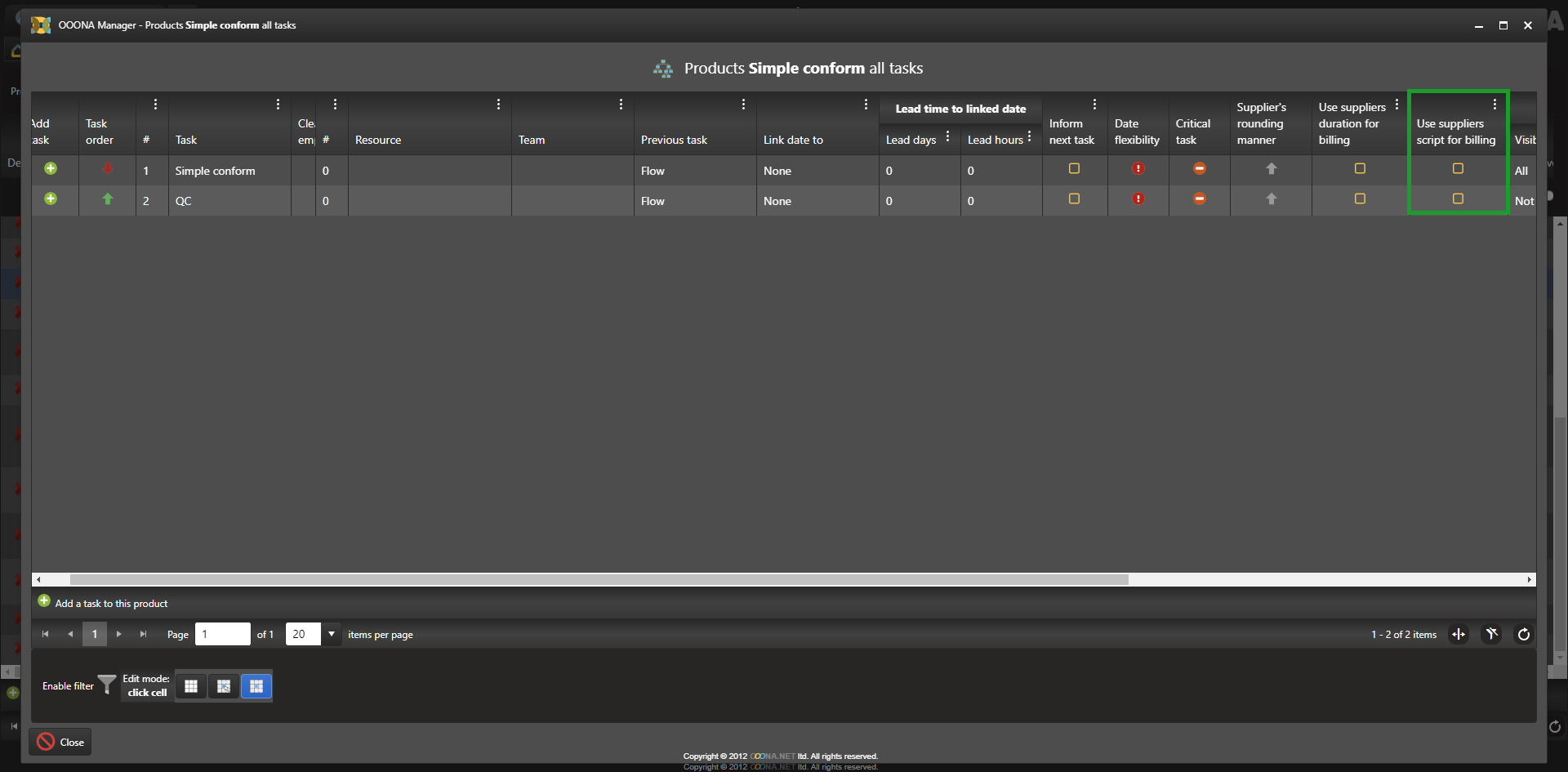Select the highlighted blue edit mode button

[x=256, y=686]
